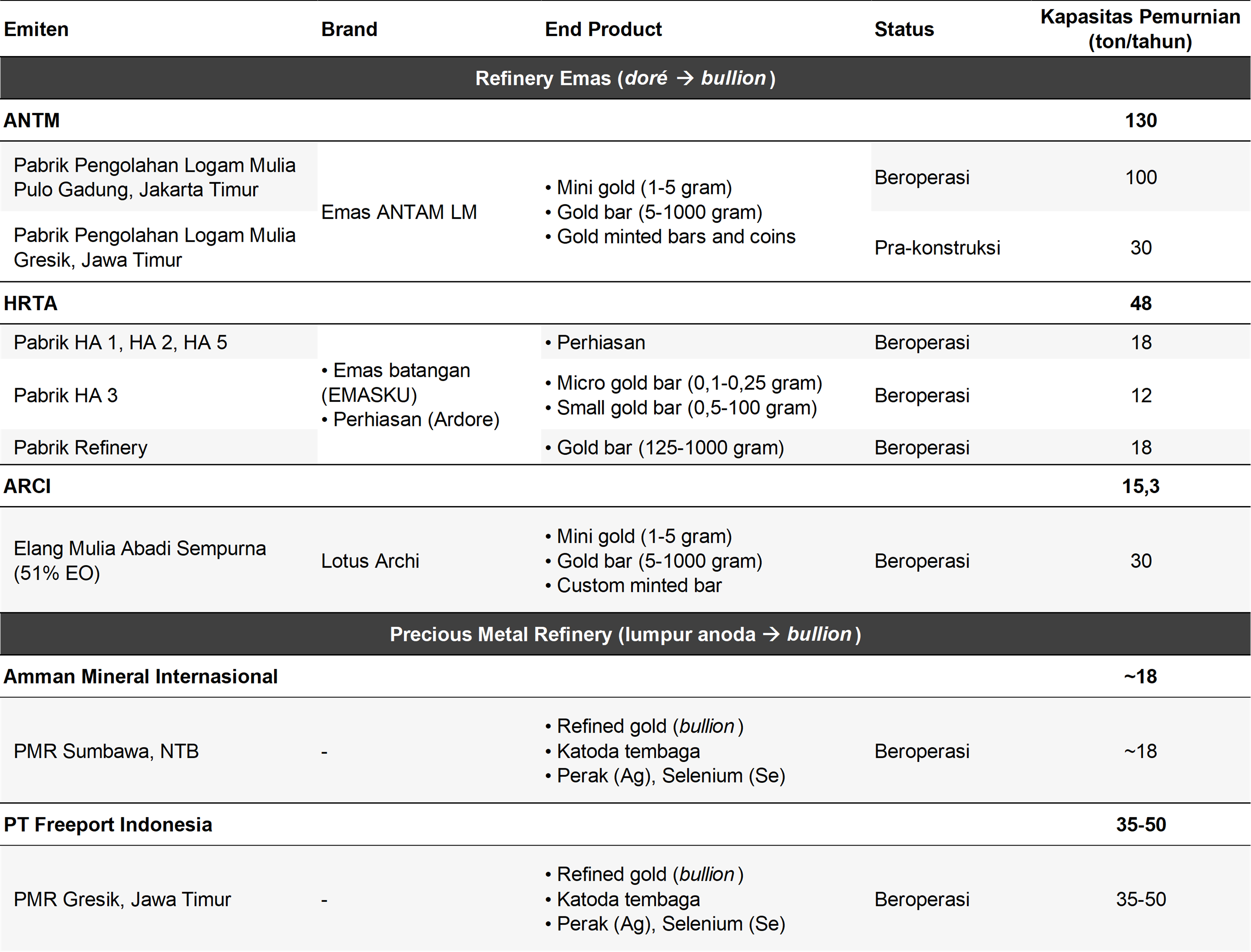Click the ARCI group row label
Viewport: 1251px width, 952px height.
(x=27, y=486)
